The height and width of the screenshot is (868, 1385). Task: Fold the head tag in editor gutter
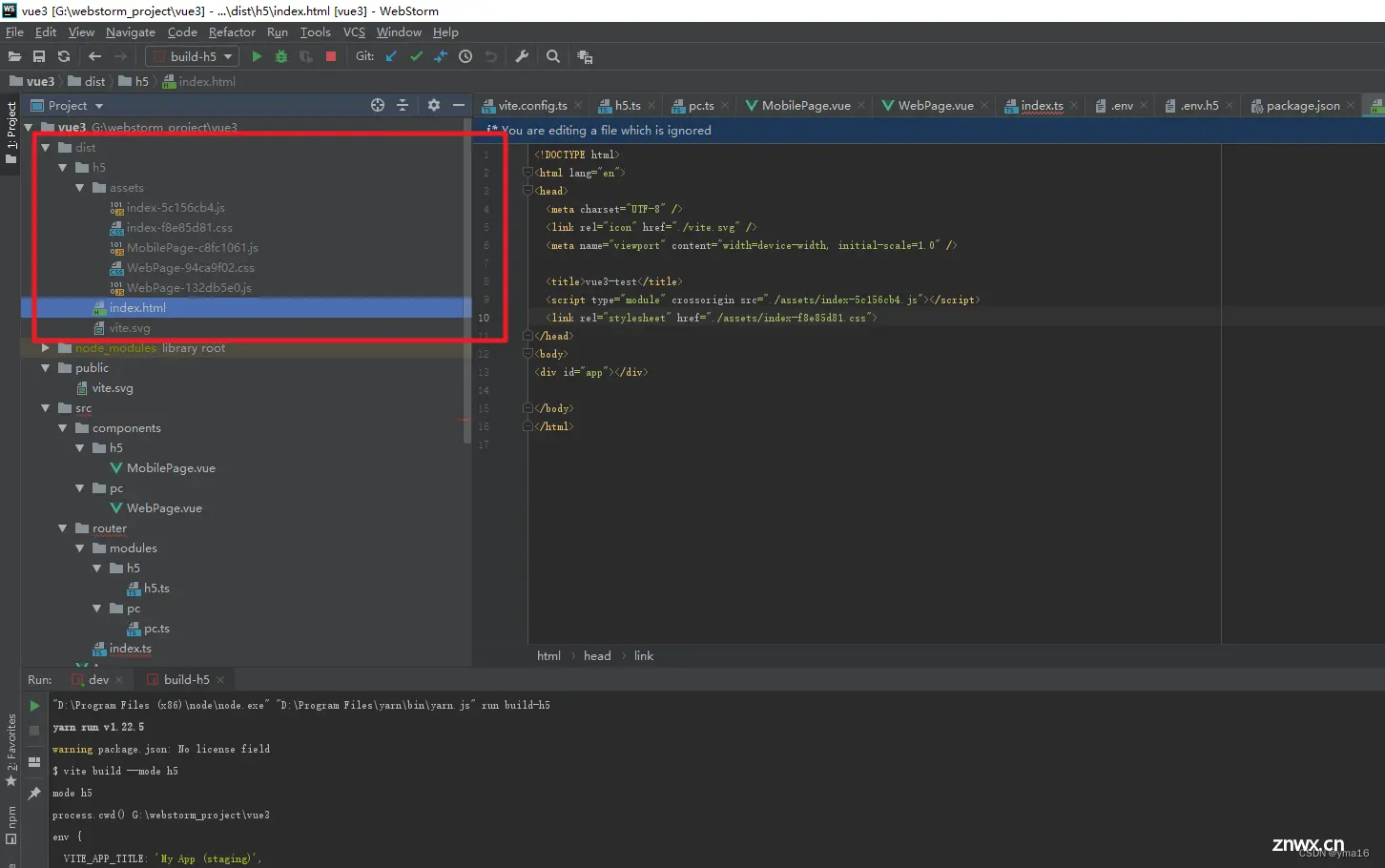pyautogui.click(x=527, y=191)
